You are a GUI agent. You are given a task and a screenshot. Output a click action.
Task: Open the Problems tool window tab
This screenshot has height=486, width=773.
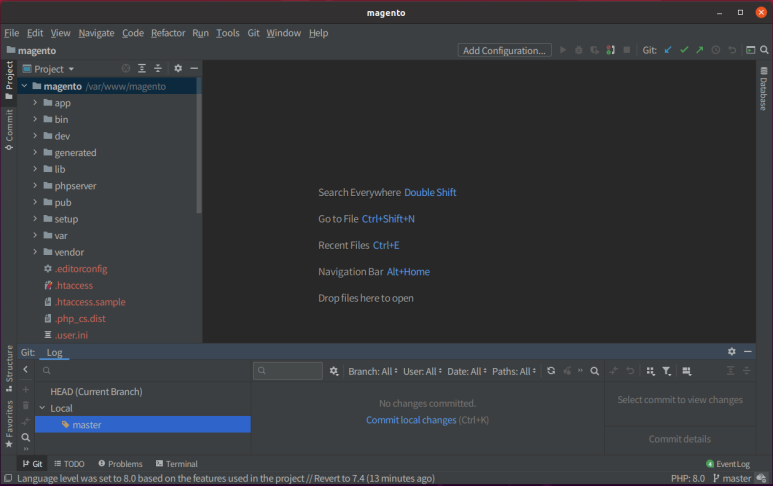pyautogui.click(x=120, y=464)
